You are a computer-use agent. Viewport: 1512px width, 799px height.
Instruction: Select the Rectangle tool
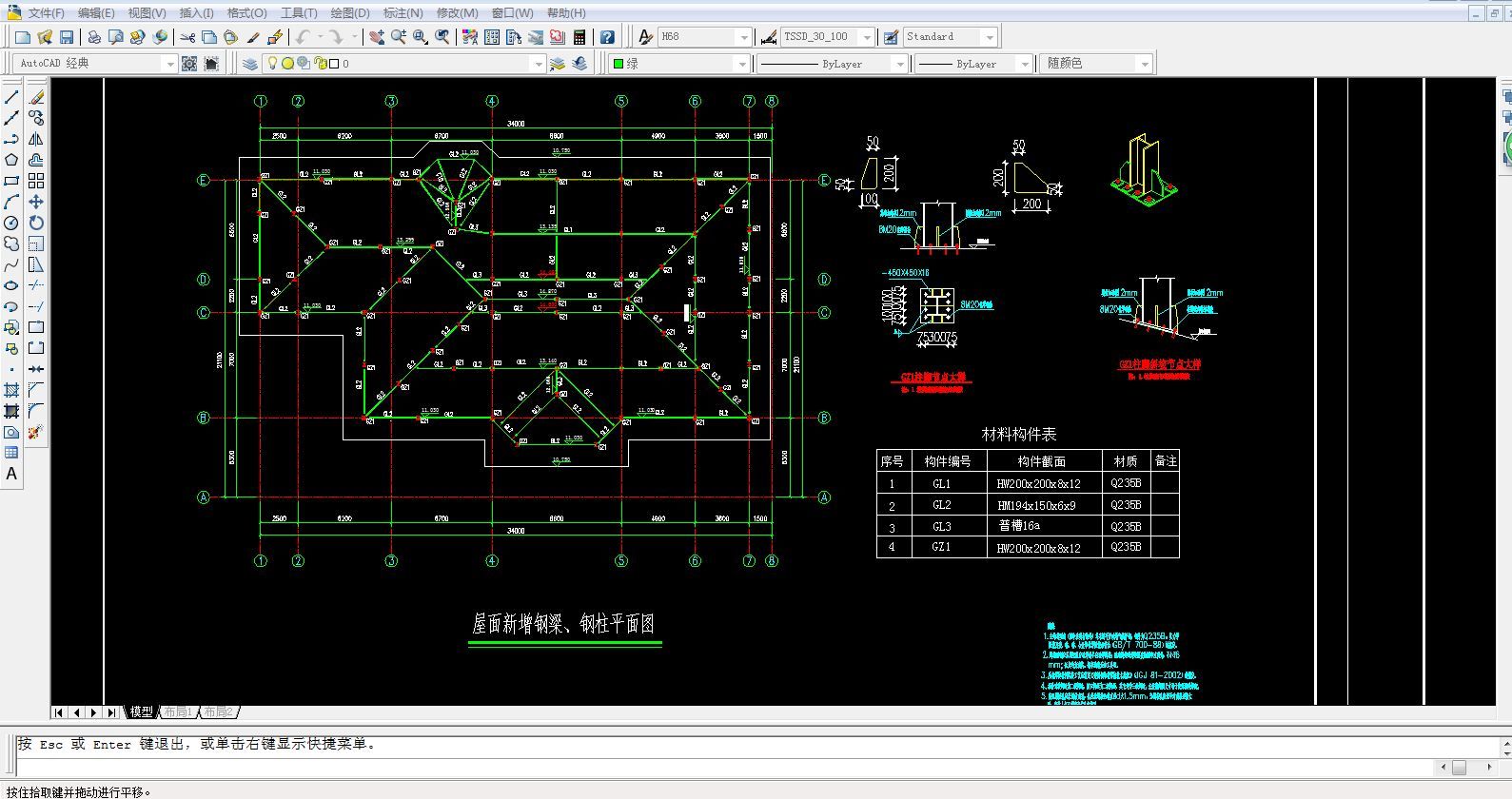point(11,181)
